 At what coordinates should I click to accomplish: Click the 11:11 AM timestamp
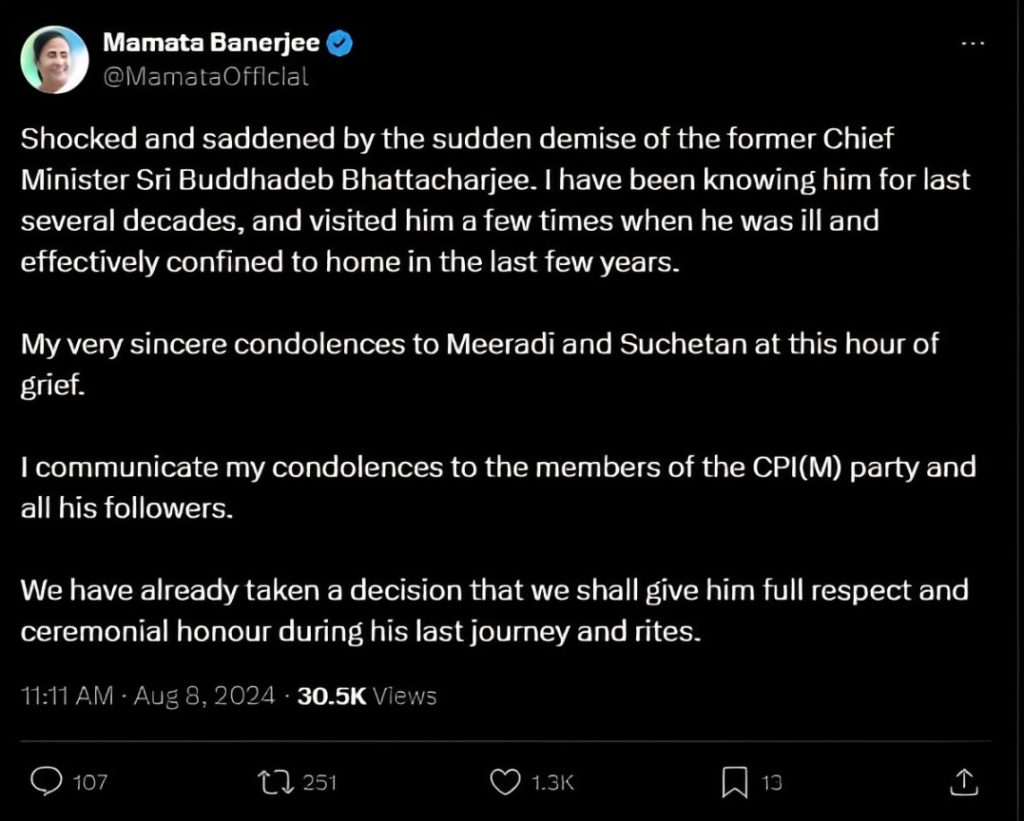click(66, 696)
